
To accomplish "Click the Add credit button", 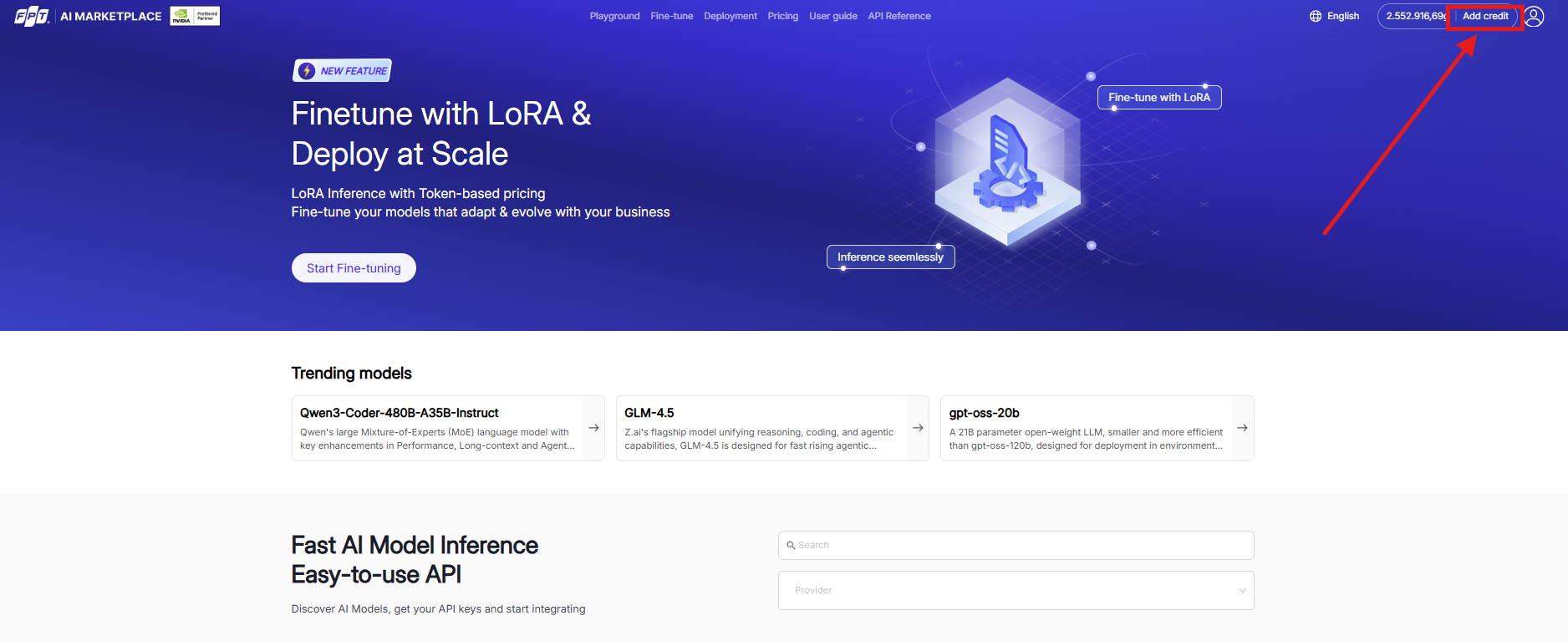I will point(1484,16).
